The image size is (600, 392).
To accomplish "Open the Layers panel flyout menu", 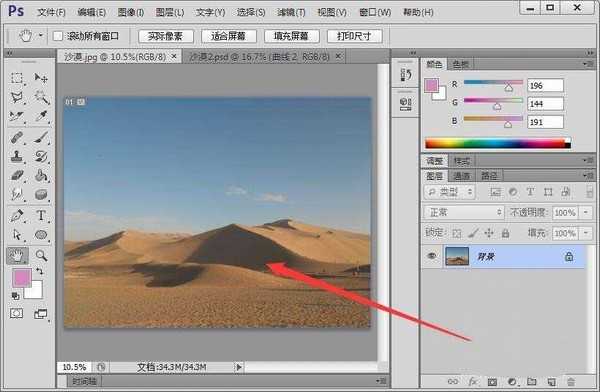I will point(589,176).
